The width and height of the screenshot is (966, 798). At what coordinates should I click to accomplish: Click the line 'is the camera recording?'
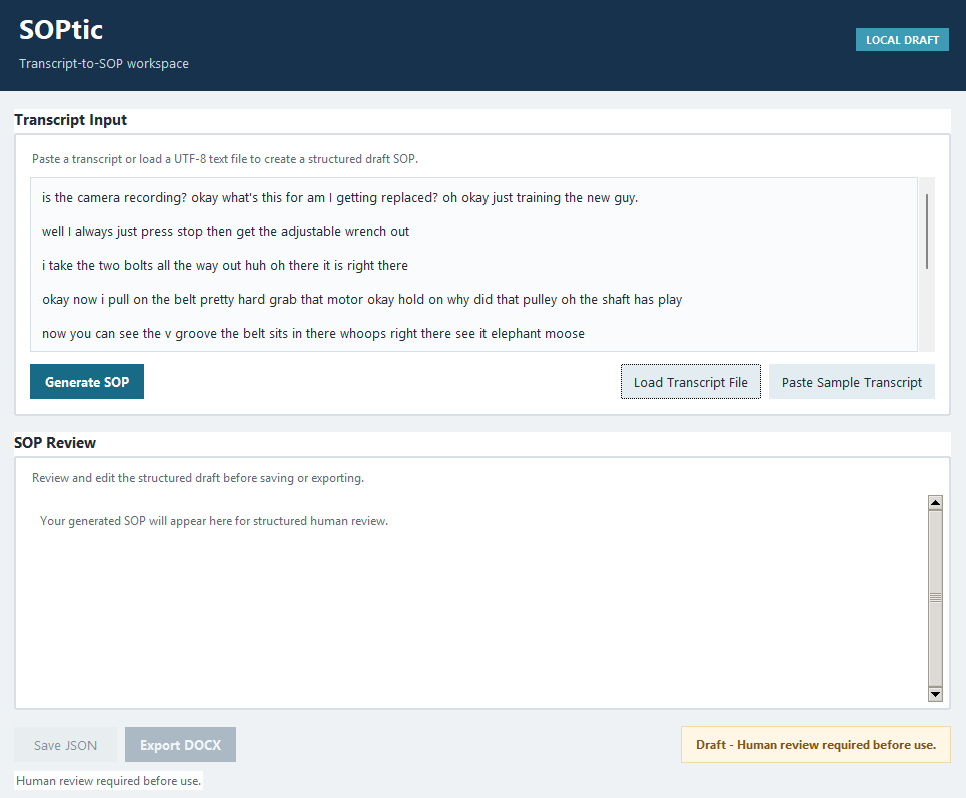click(x=339, y=198)
